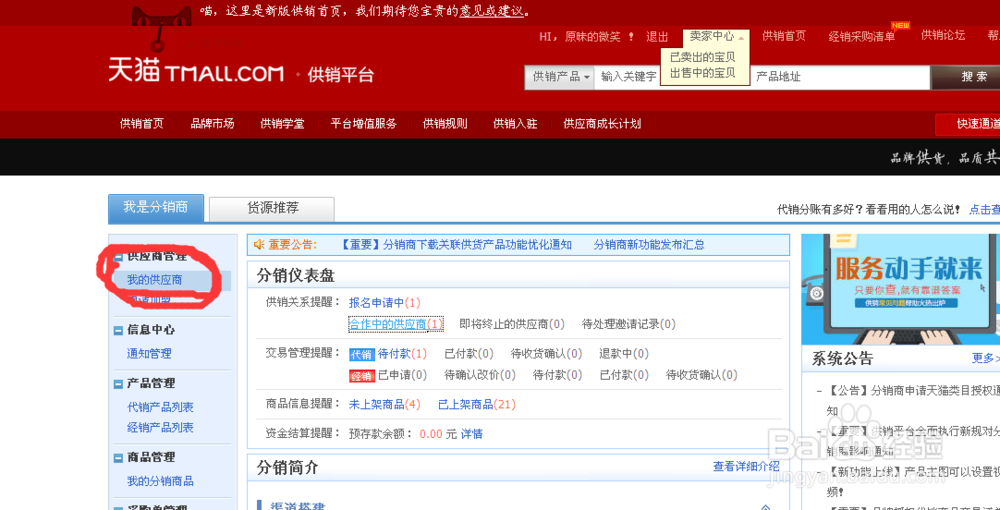The image size is (1000, 510).
Task: Click the 合作中的供应商(1) link
Action: (396, 324)
